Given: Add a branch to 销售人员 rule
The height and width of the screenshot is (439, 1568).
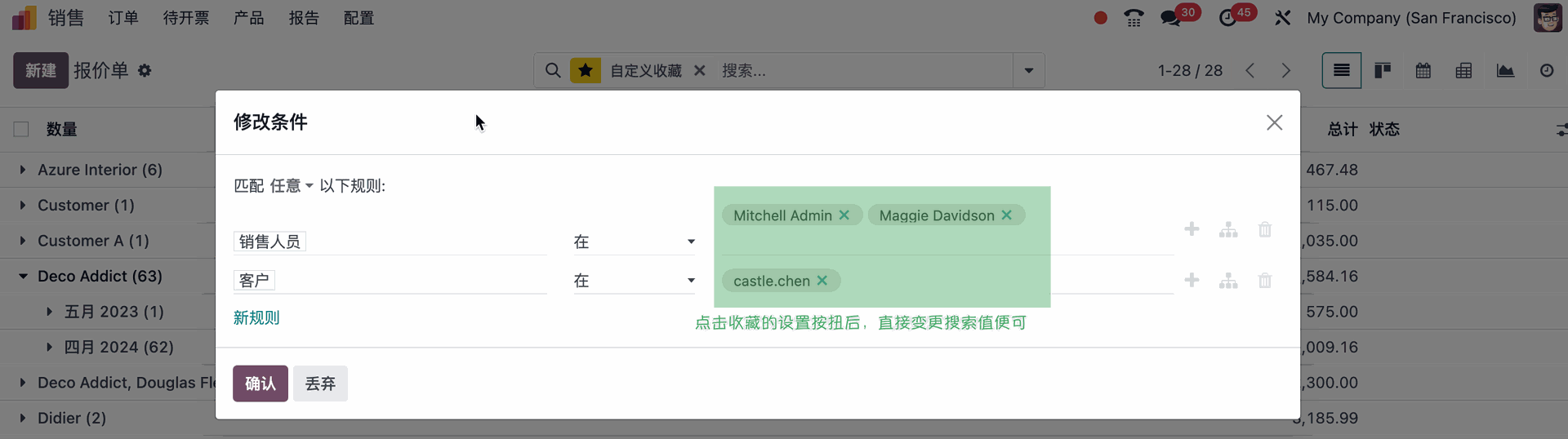Looking at the screenshot, I should click(x=1228, y=229).
